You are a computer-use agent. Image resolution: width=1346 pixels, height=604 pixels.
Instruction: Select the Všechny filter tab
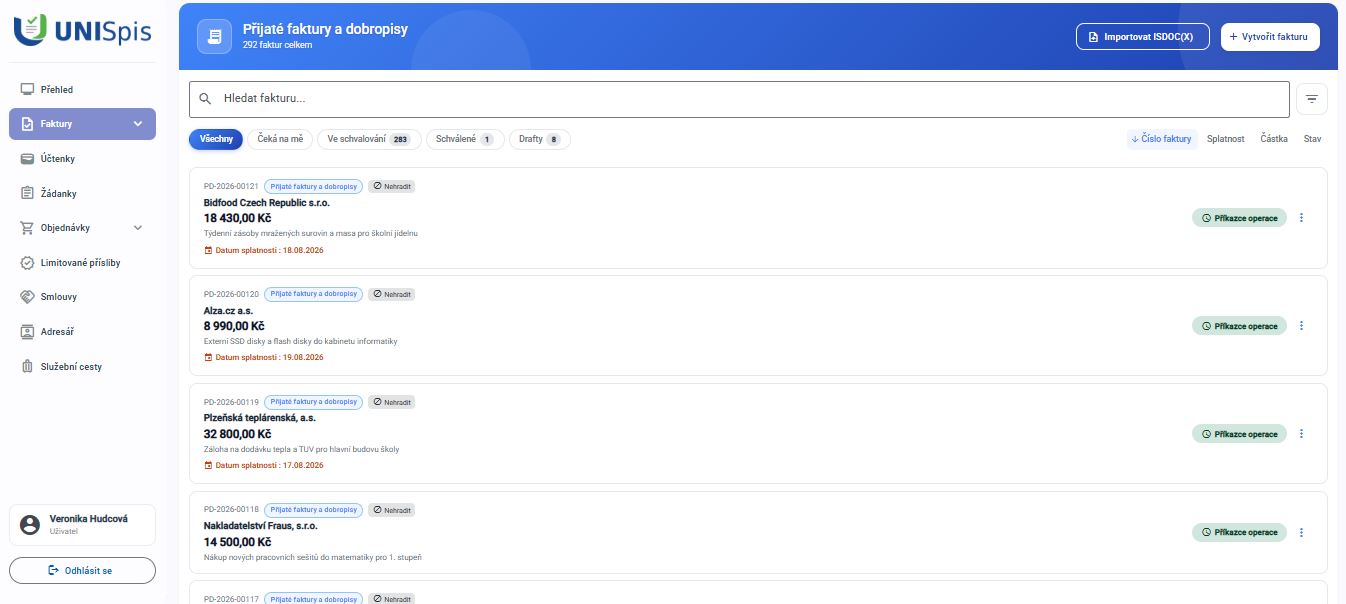point(216,139)
